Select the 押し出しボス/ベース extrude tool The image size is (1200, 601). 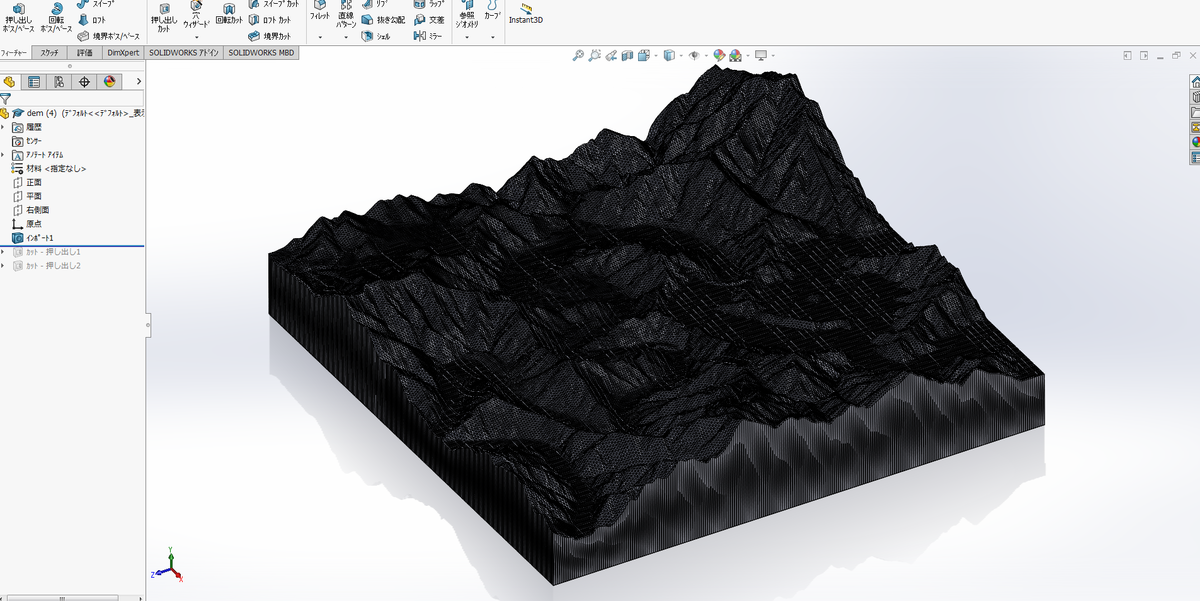pos(18,17)
